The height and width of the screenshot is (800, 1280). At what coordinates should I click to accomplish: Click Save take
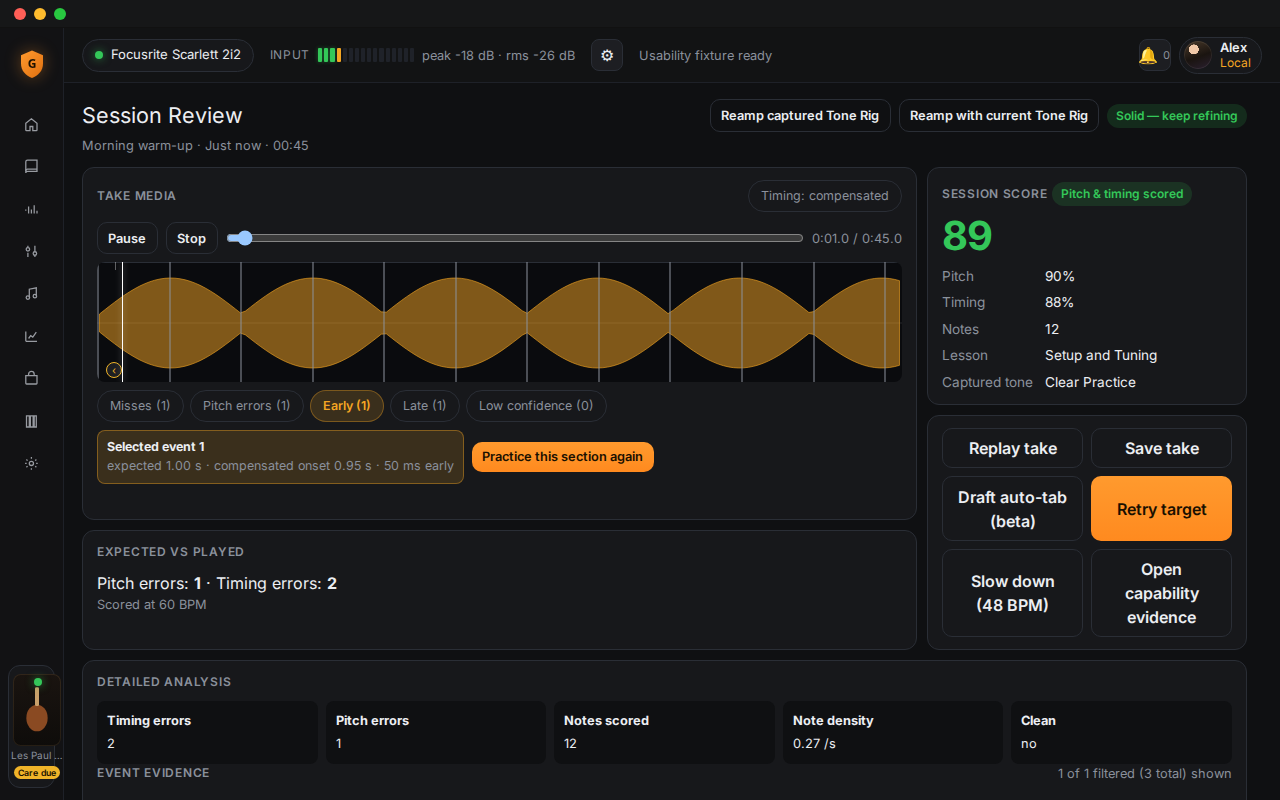1161,448
